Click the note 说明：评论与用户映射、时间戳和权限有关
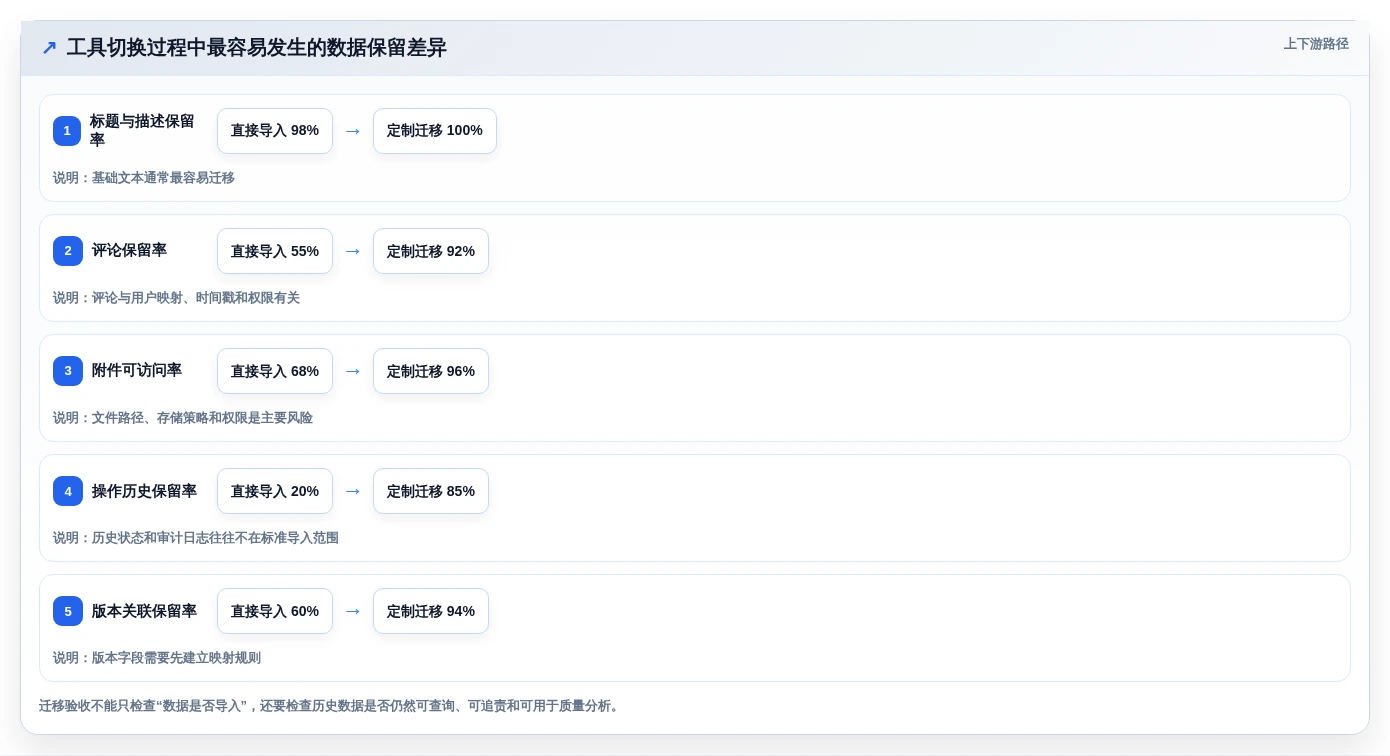 coord(176,298)
